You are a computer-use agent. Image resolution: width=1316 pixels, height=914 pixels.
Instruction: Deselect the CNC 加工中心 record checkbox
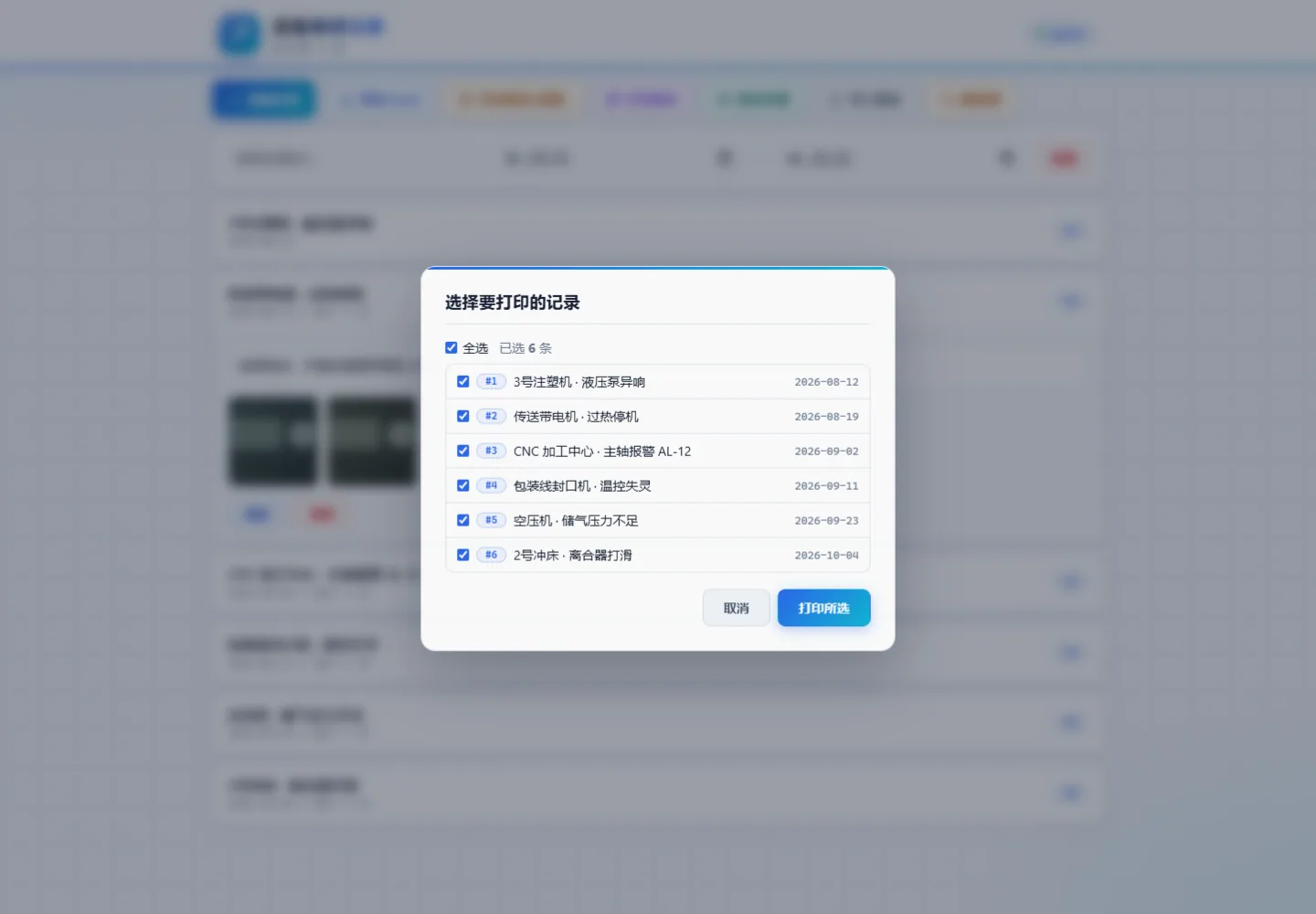[463, 451]
